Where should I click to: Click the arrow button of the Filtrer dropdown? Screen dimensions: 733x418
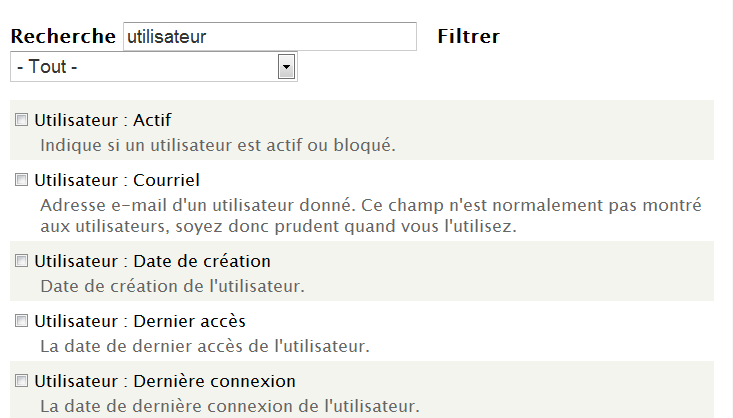[x=287, y=67]
